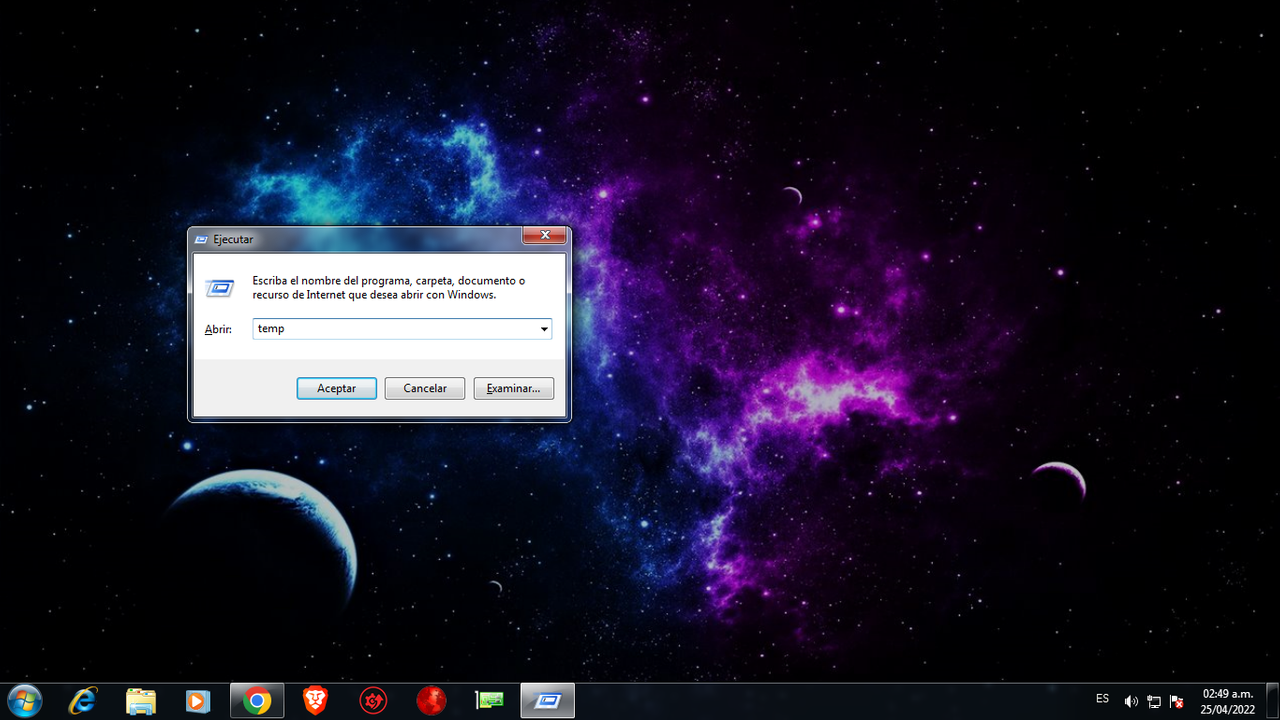Click the Cancelar button
The width and height of the screenshot is (1280, 720).
click(x=424, y=388)
